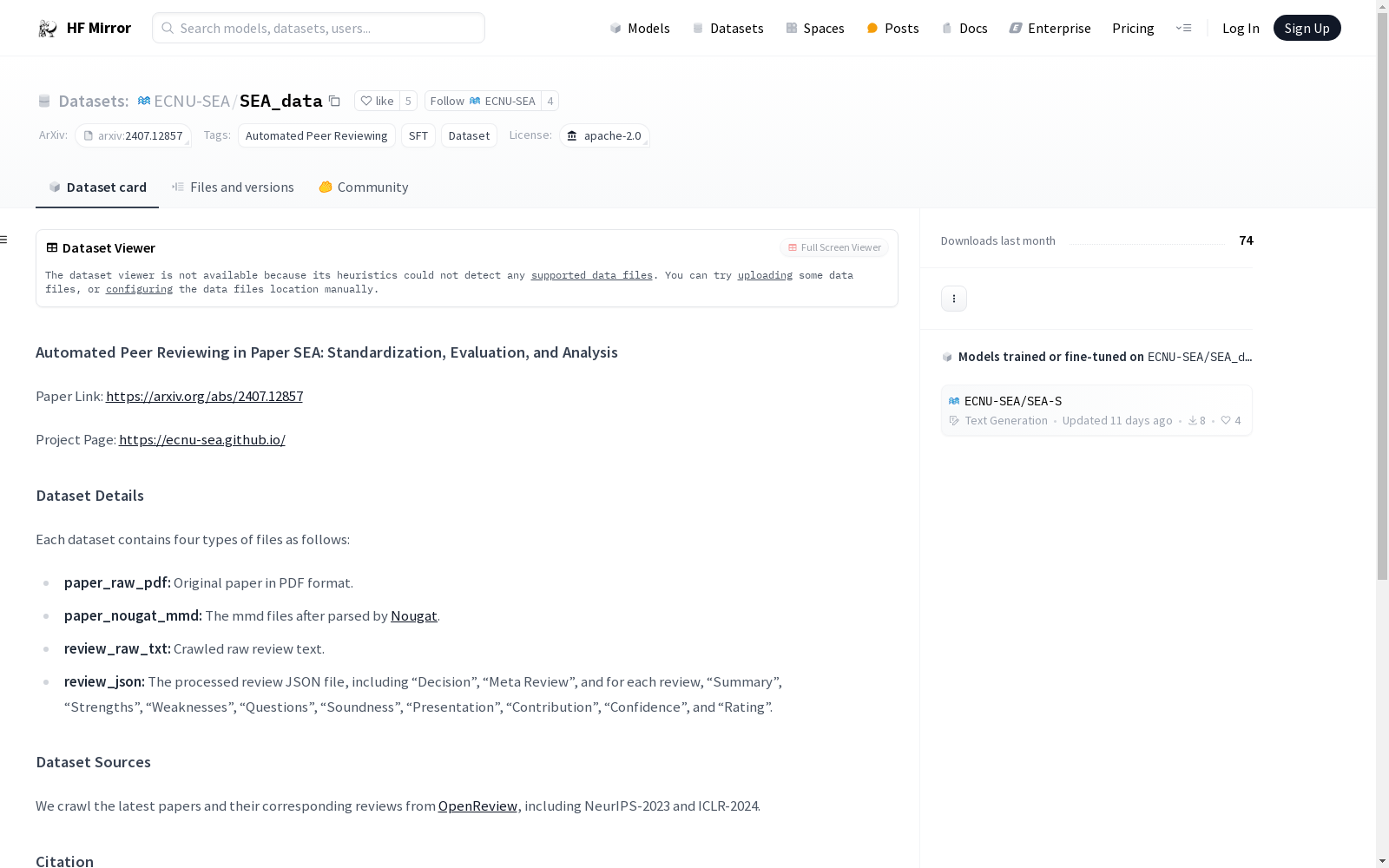Click the scrollbar down arrow
The height and width of the screenshot is (868, 1389).
tap(1382, 861)
